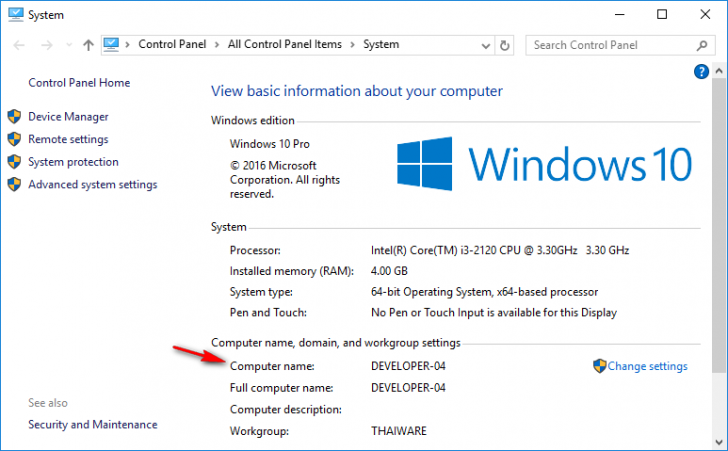The width and height of the screenshot is (728, 451).
Task: Refresh the System page
Action: point(505,46)
